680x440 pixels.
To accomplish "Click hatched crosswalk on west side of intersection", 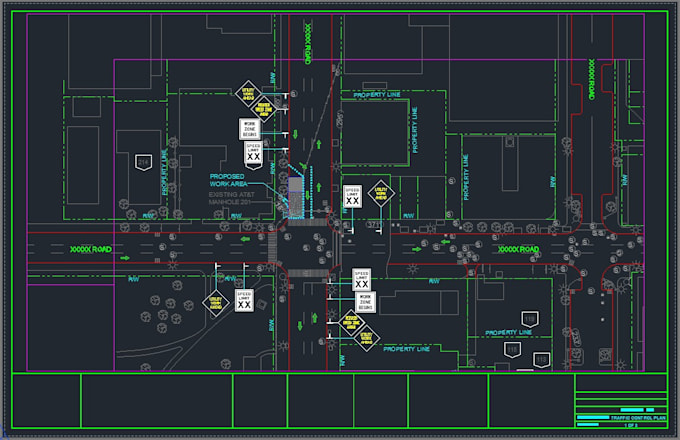I will click(272, 247).
